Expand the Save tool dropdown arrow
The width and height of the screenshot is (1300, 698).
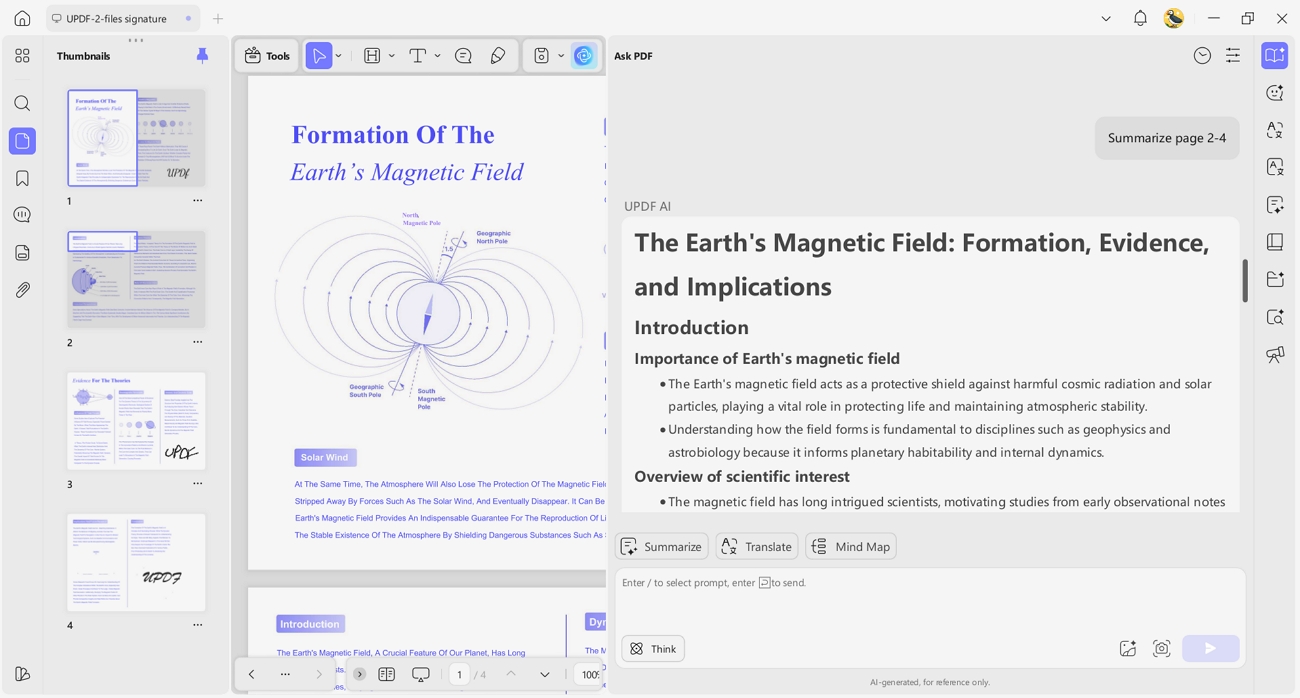tap(561, 56)
